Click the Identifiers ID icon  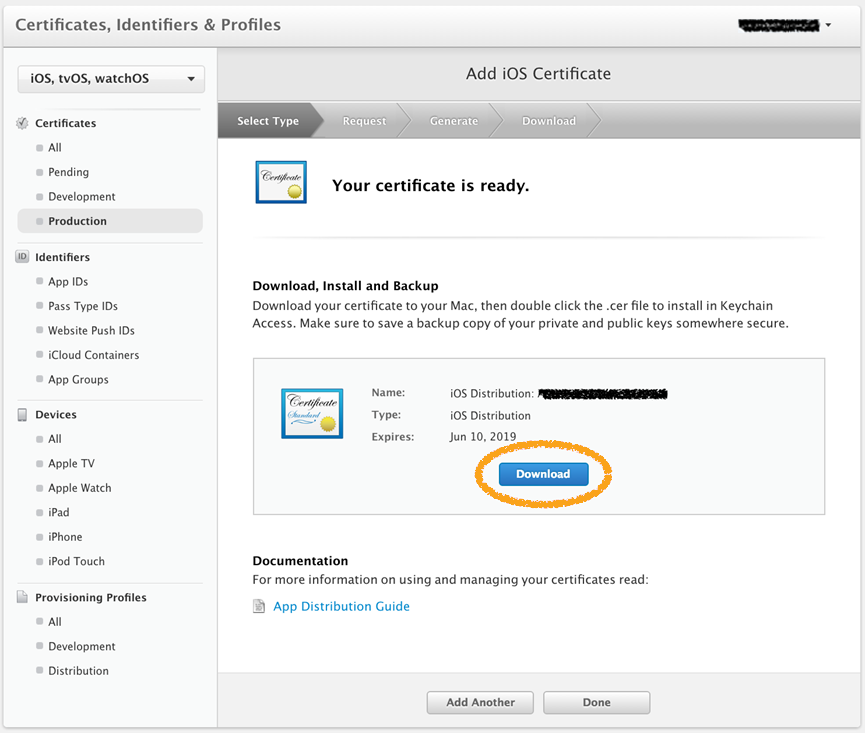pos(22,256)
